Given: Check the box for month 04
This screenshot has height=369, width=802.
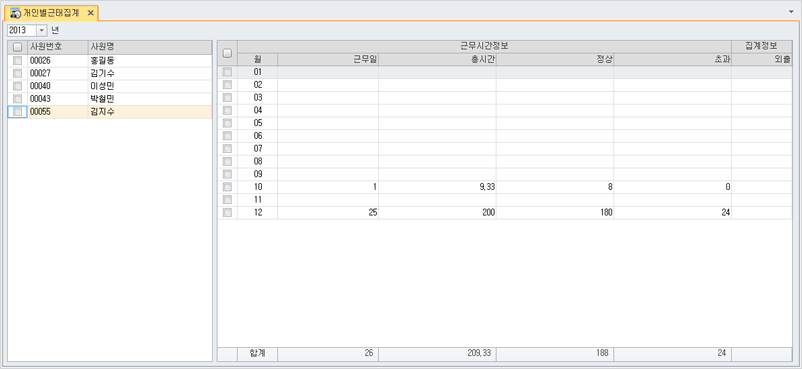Looking at the screenshot, I should click(228, 111).
